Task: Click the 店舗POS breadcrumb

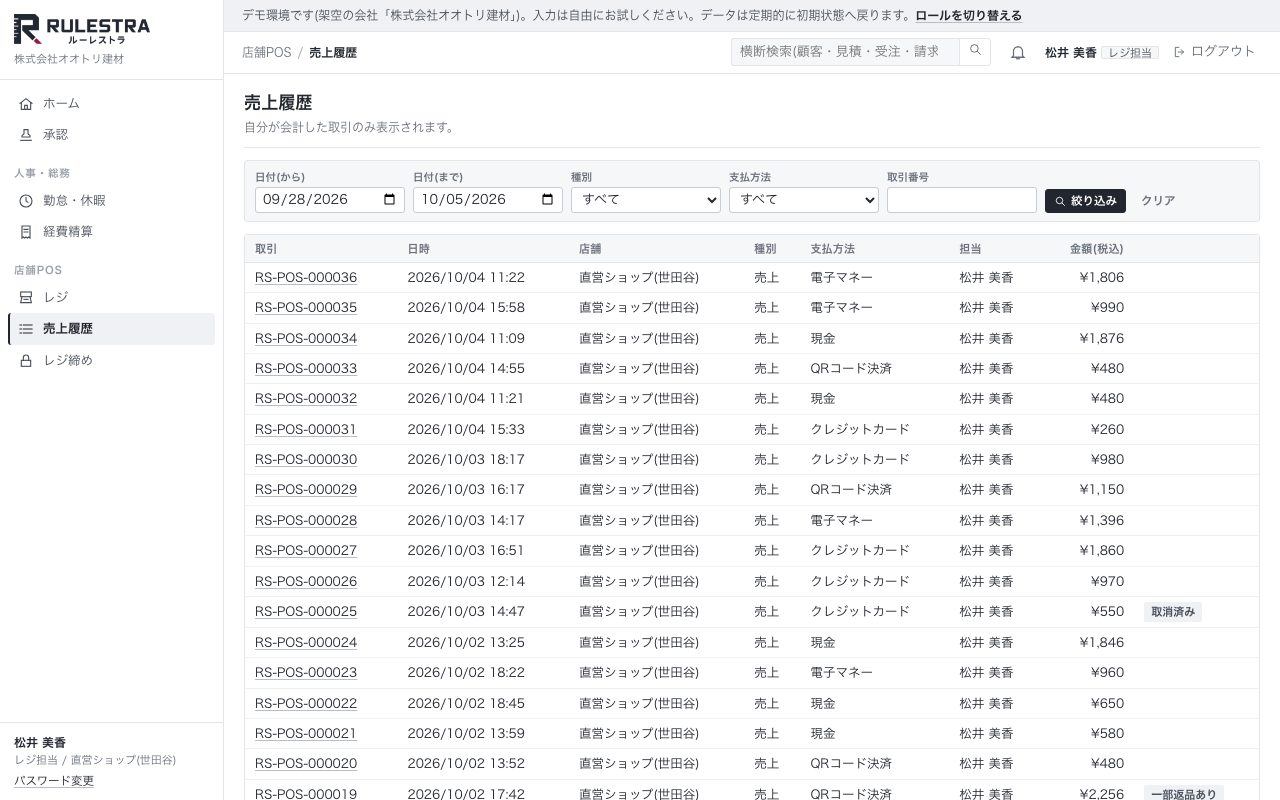Action: coord(267,52)
